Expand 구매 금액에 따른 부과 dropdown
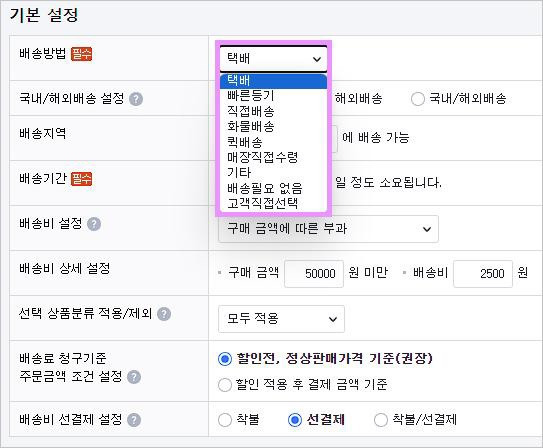The height and width of the screenshot is (448, 543). 328,229
